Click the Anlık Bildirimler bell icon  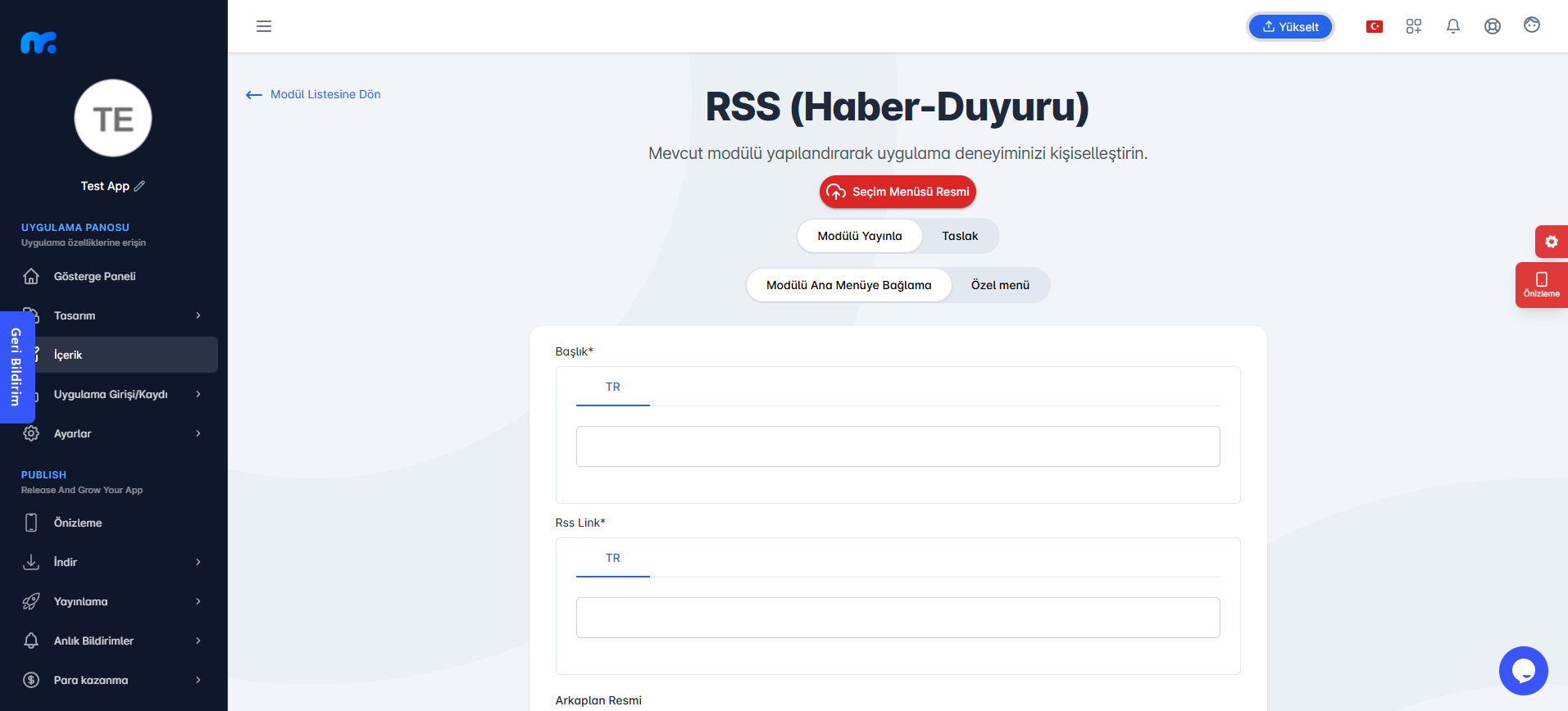31,641
